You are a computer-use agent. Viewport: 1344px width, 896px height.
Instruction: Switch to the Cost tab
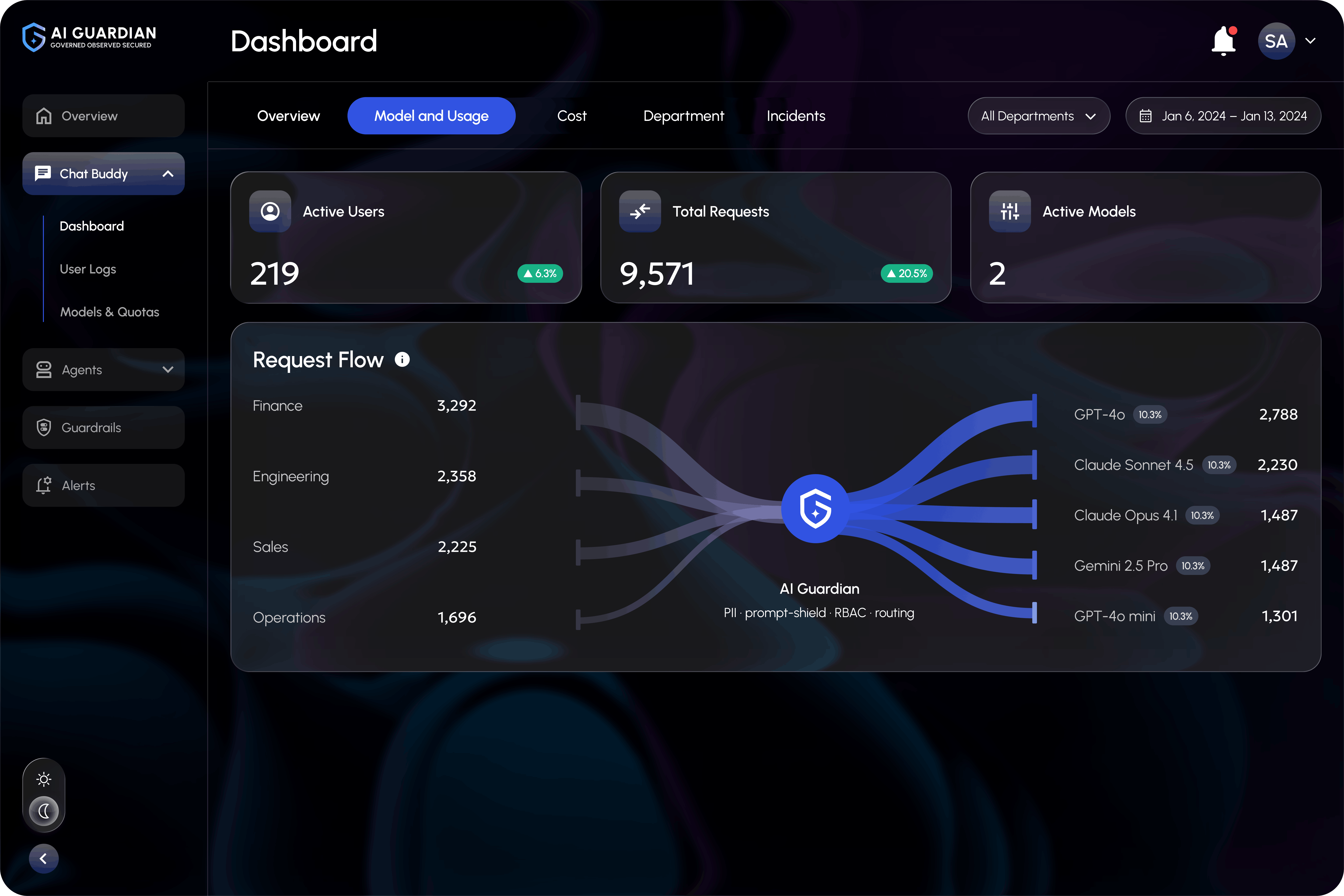click(x=572, y=116)
